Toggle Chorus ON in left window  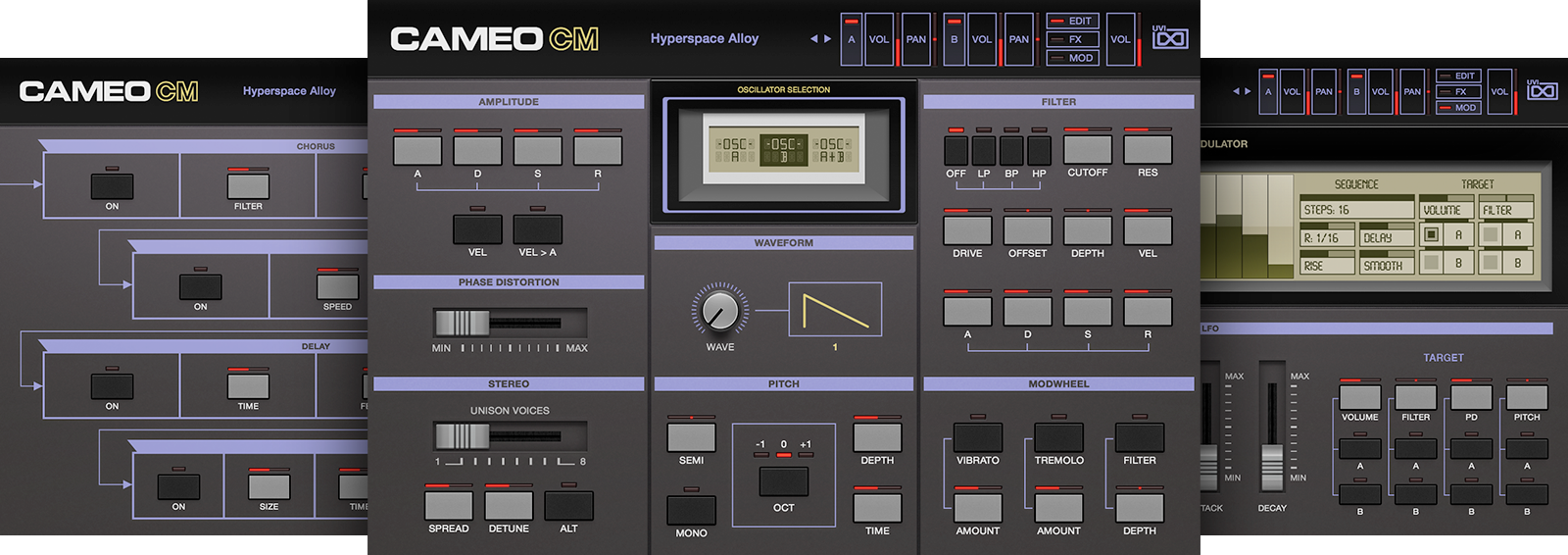[112, 185]
